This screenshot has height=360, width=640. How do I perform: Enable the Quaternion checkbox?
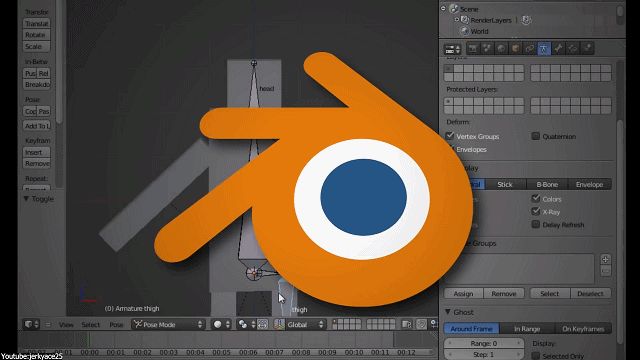click(536, 136)
